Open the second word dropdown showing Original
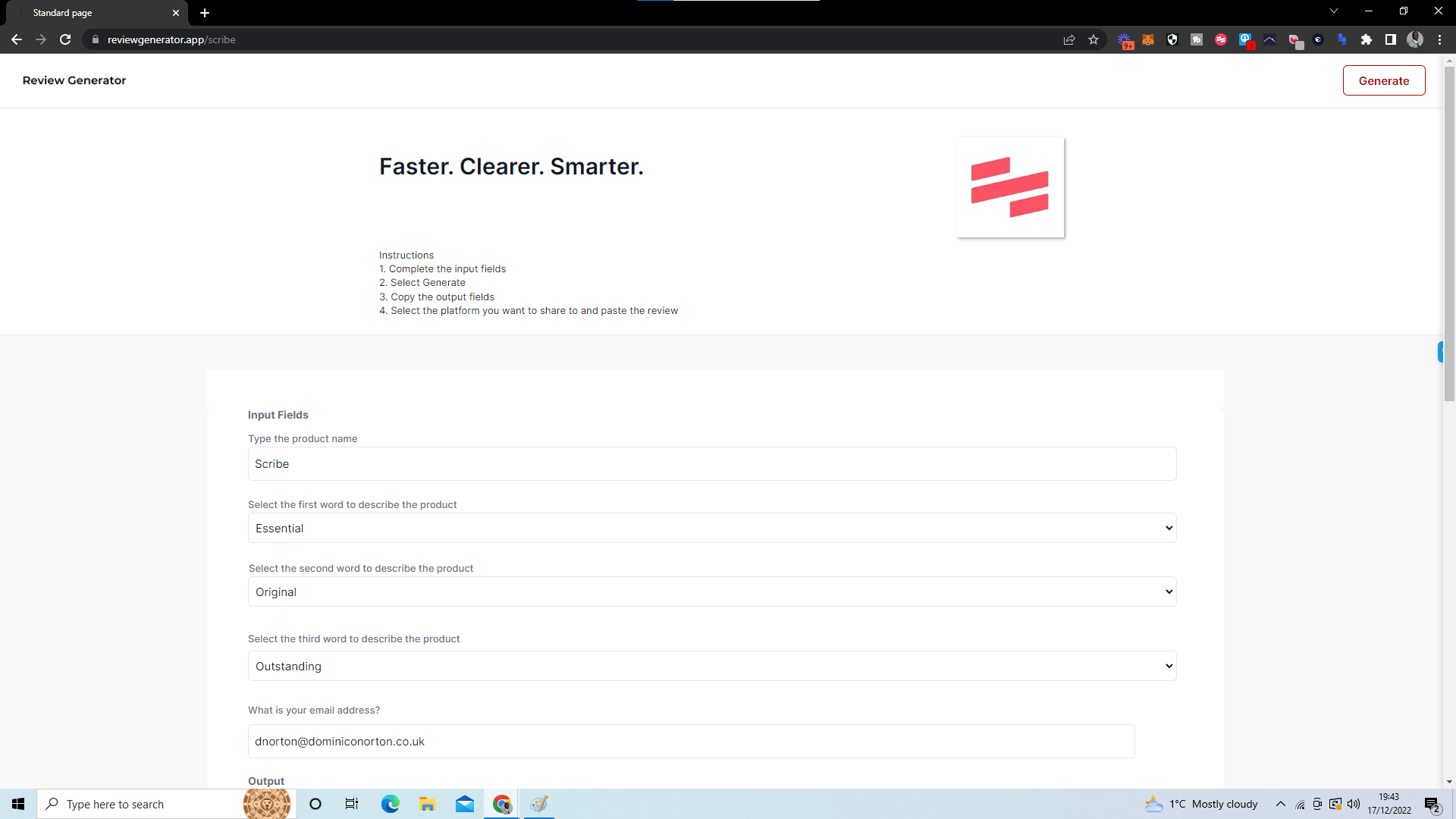 711,591
